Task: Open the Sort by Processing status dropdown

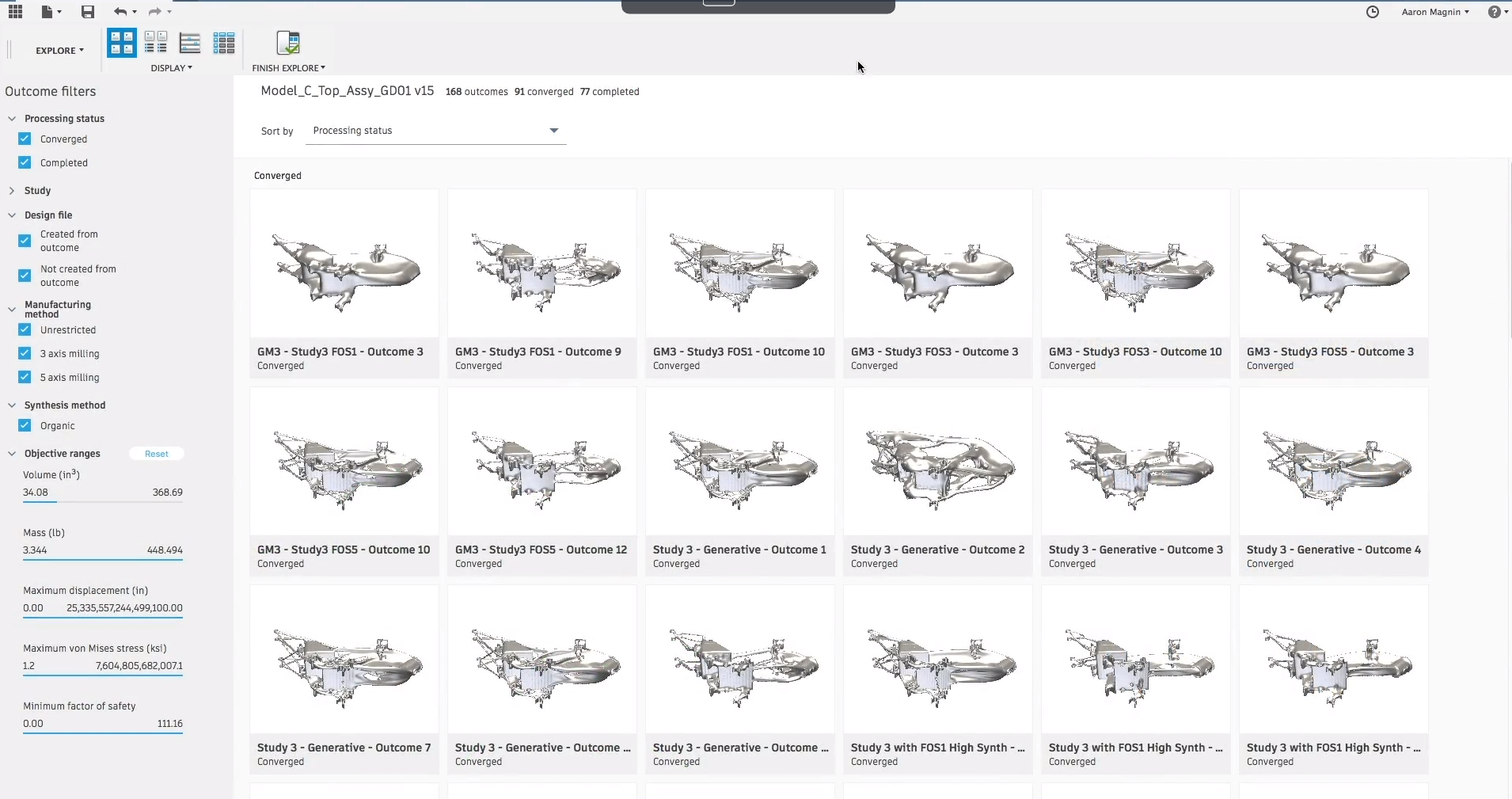Action: click(x=436, y=131)
